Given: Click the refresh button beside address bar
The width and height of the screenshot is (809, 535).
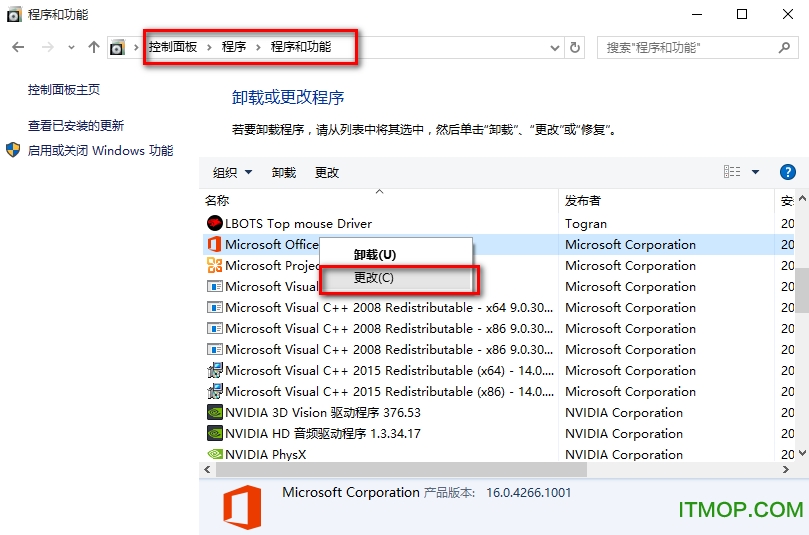Looking at the screenshot, I should click(x=575, y=47).
